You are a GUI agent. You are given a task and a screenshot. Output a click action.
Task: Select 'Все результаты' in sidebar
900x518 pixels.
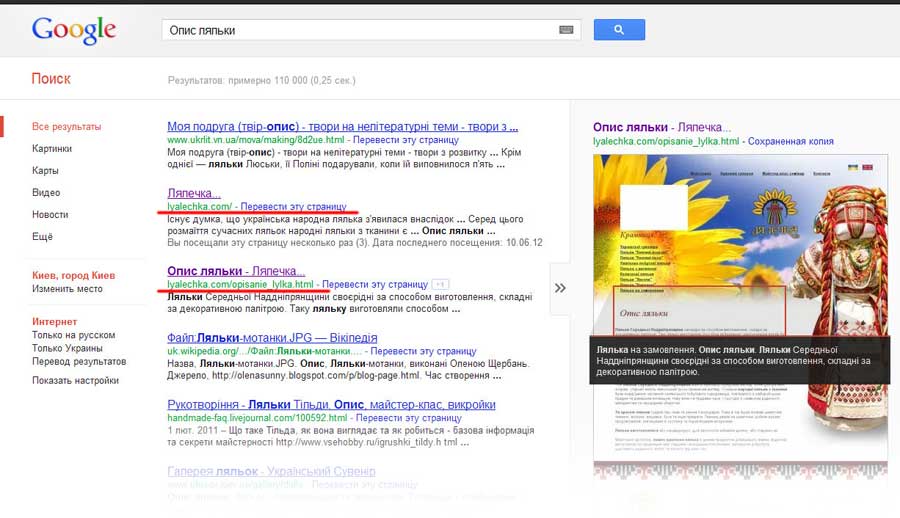[67, 126]
